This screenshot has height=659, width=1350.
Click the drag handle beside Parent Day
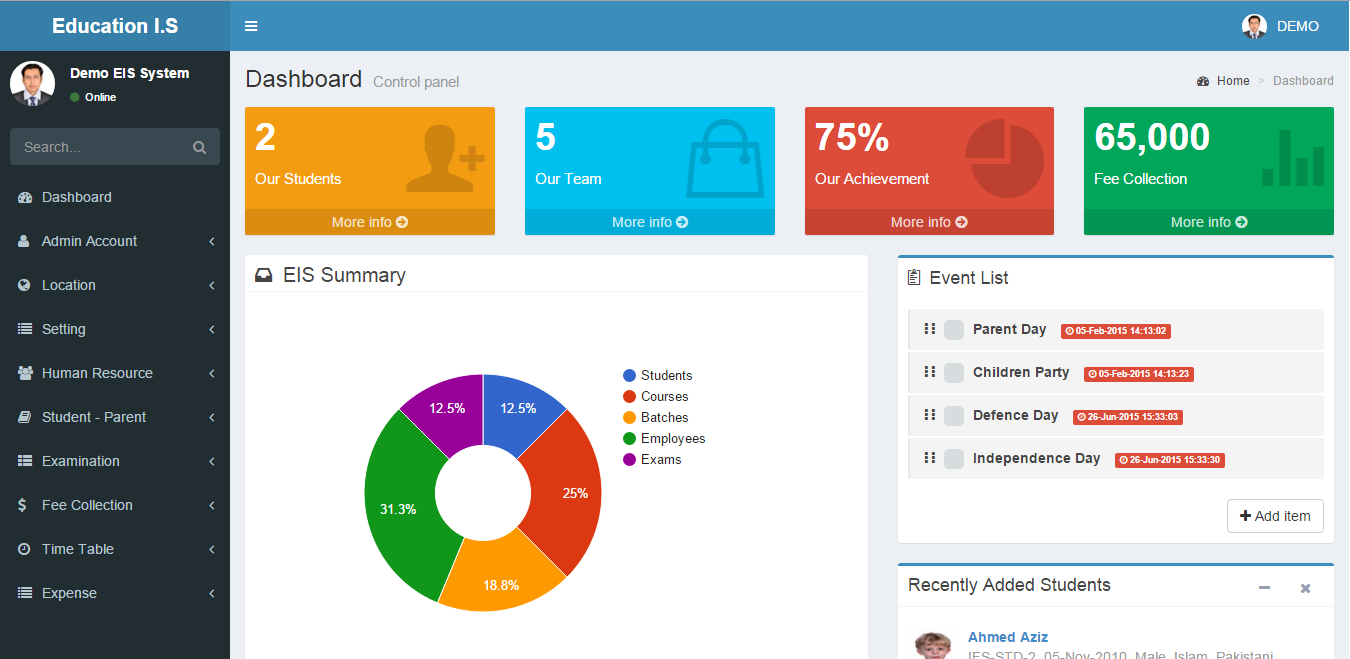coord(929,329)
